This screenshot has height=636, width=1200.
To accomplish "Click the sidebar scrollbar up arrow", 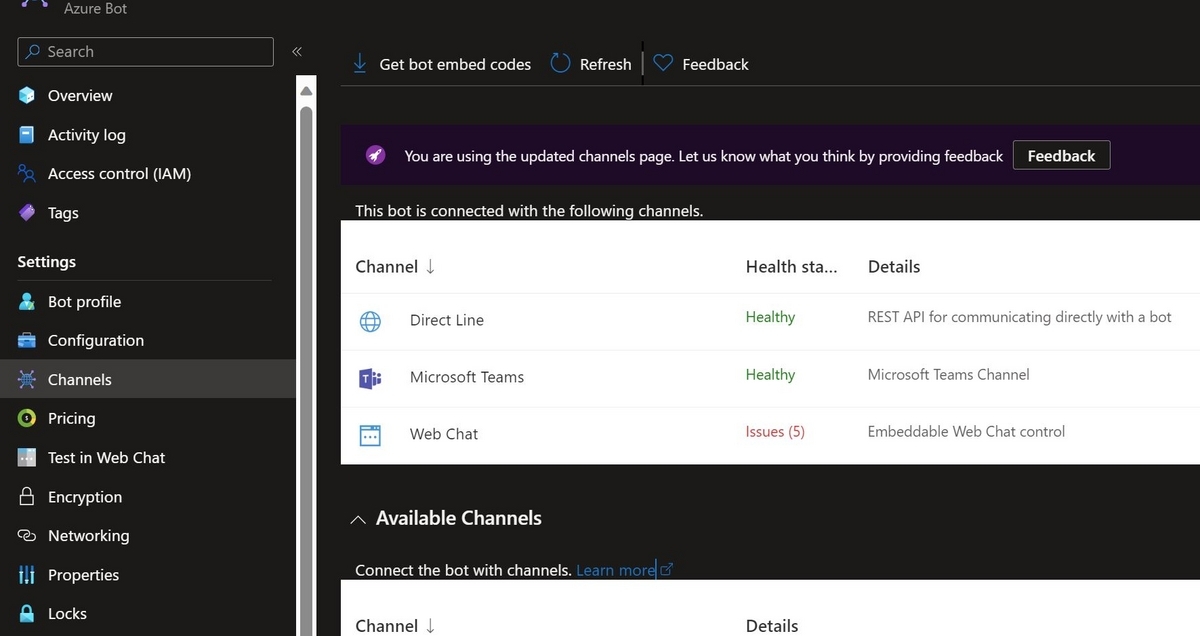I will coord(307,91).
